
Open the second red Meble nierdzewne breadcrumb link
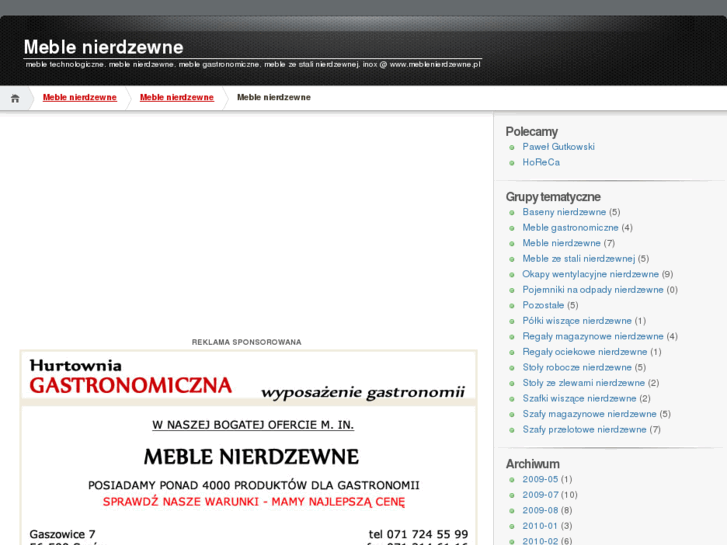177,97
